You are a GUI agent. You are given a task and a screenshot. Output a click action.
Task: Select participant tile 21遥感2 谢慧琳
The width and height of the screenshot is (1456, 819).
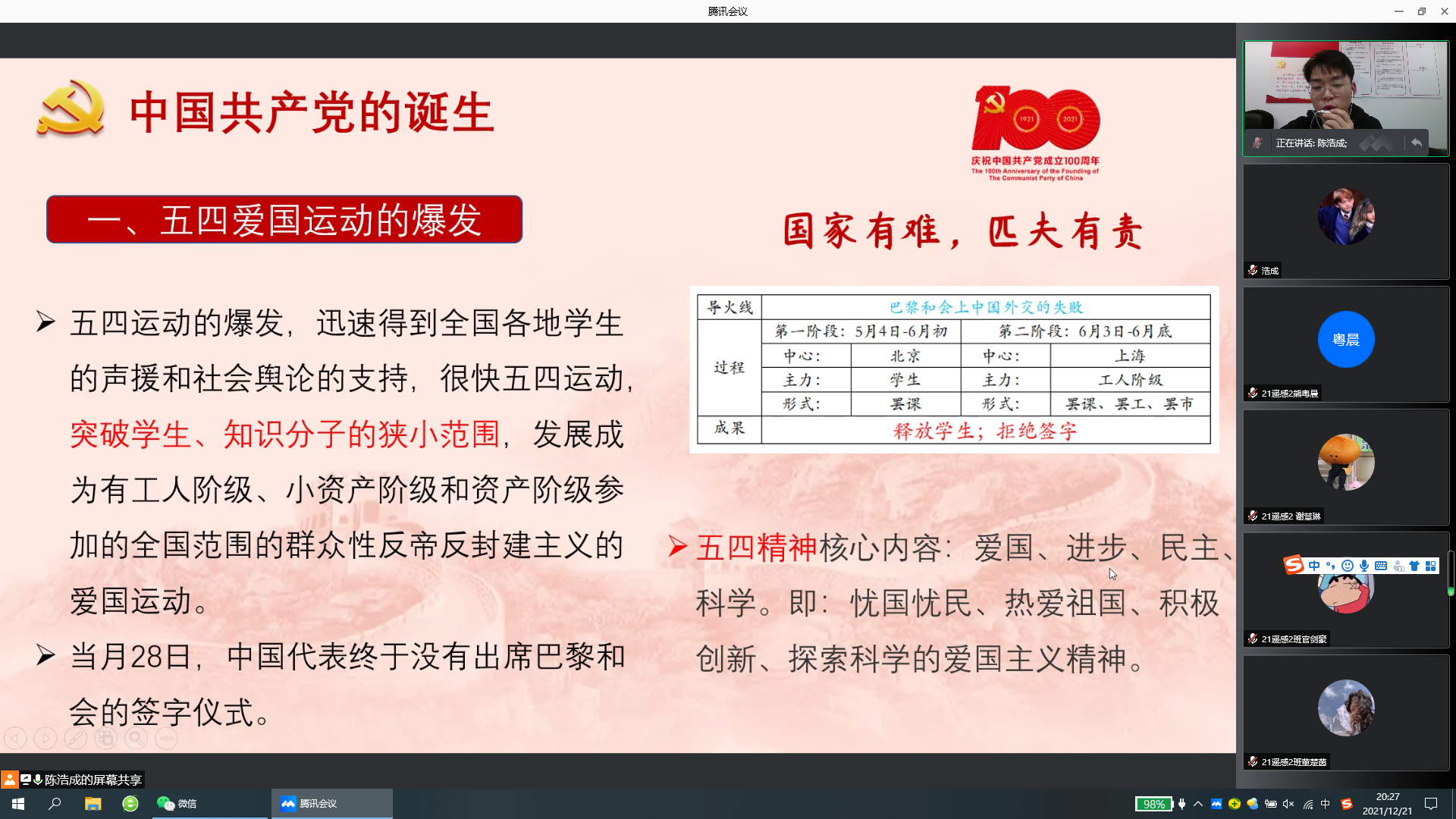[x=1346, y=466]
